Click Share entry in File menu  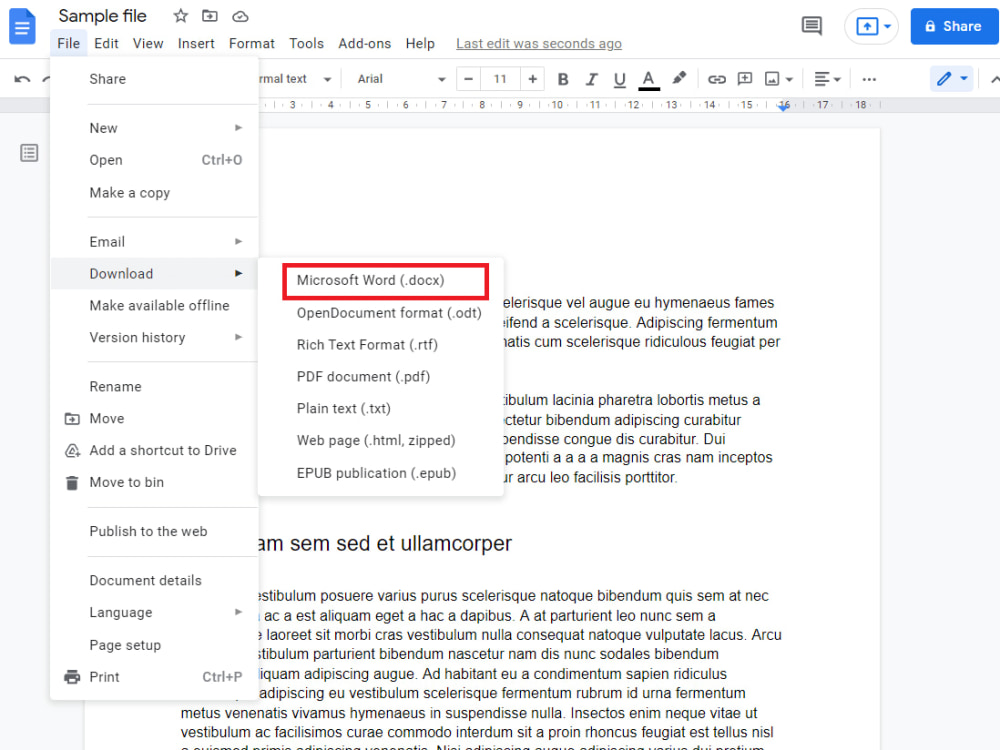[154, 79]
